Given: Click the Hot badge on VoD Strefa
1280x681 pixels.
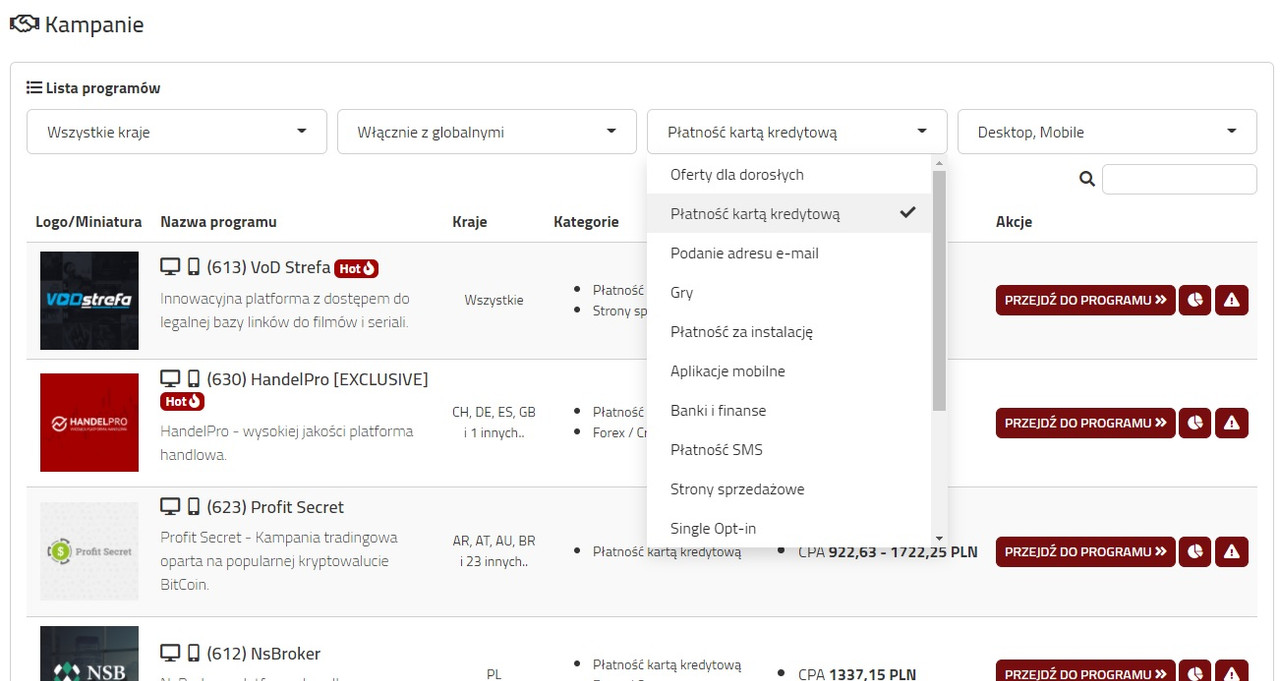Looking at the screenshot, I should 357,268.
